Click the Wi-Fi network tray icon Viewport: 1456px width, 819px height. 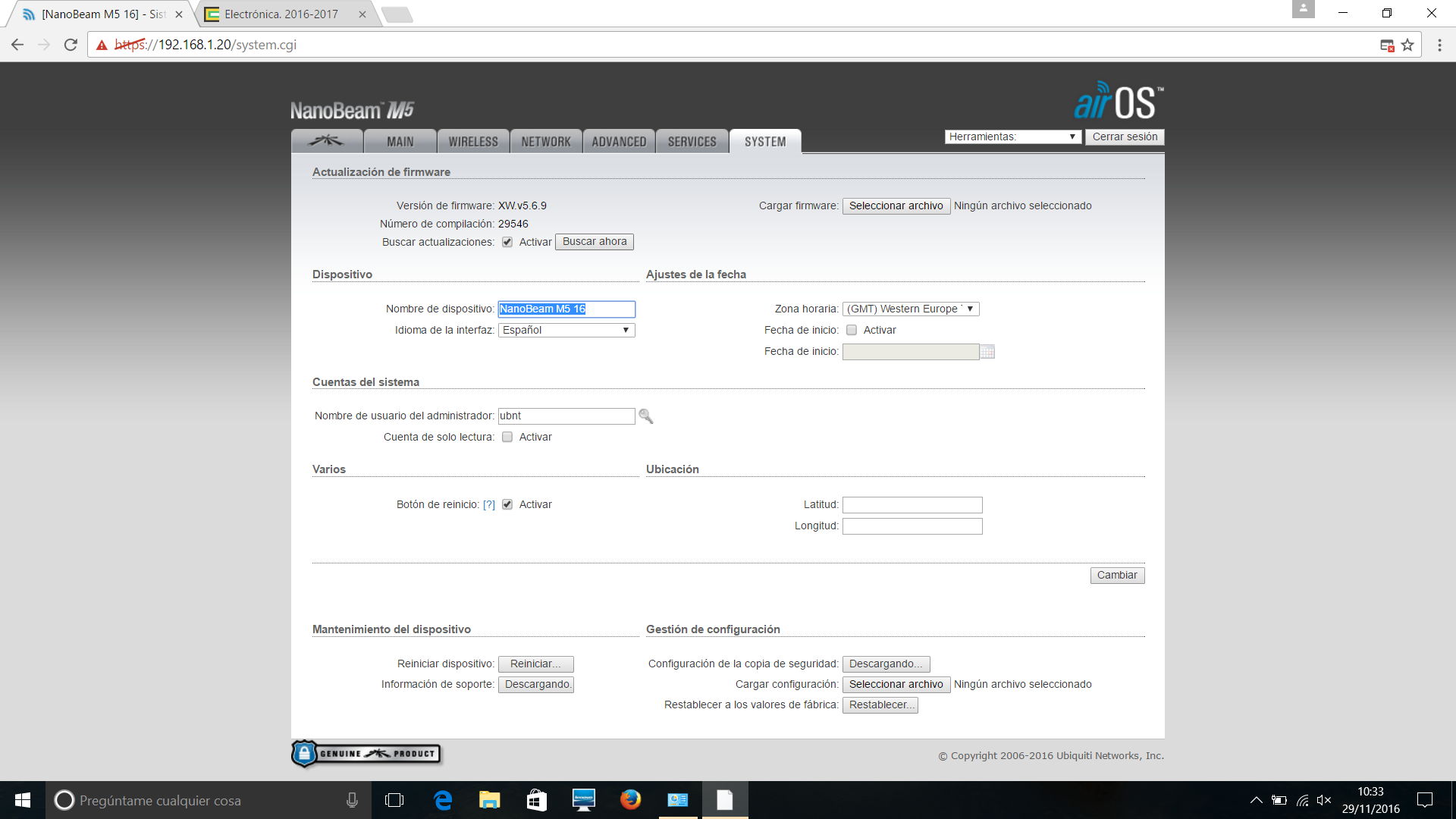1303,800
